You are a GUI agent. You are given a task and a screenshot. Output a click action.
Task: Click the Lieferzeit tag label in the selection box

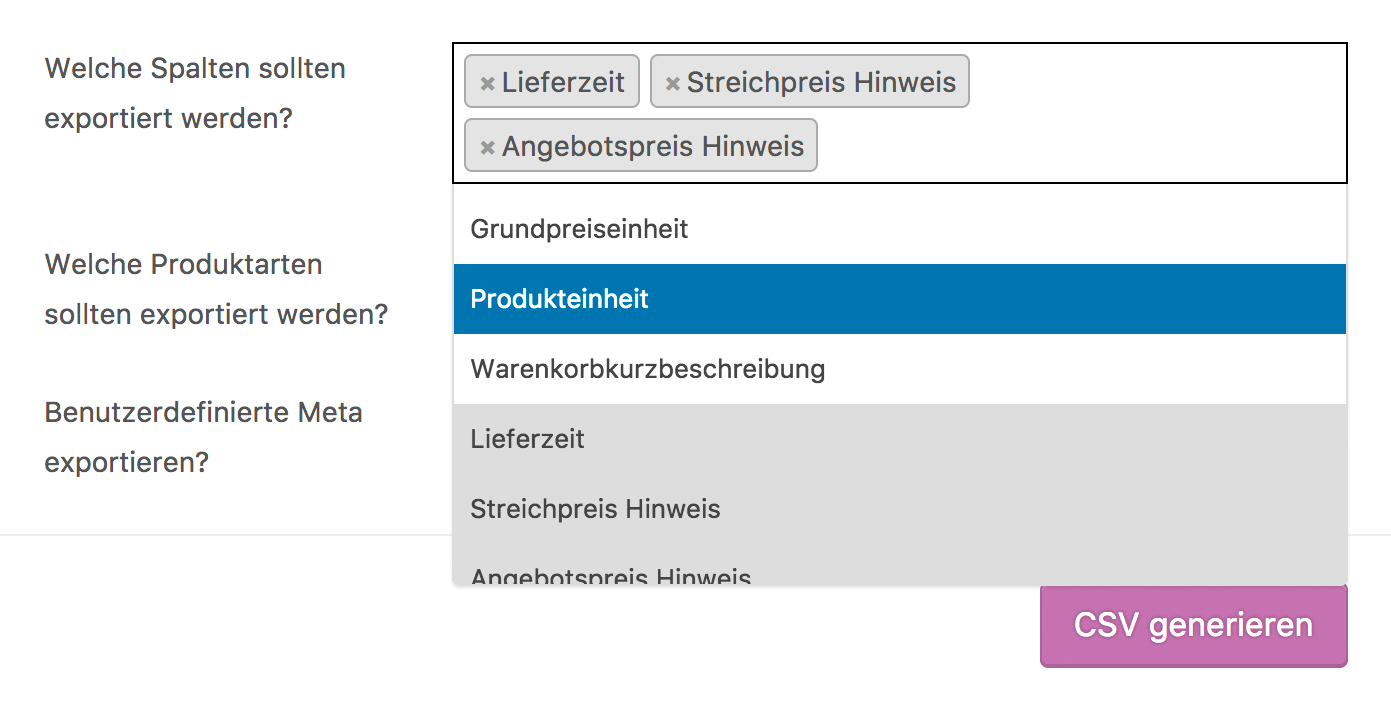coord(563,82)
